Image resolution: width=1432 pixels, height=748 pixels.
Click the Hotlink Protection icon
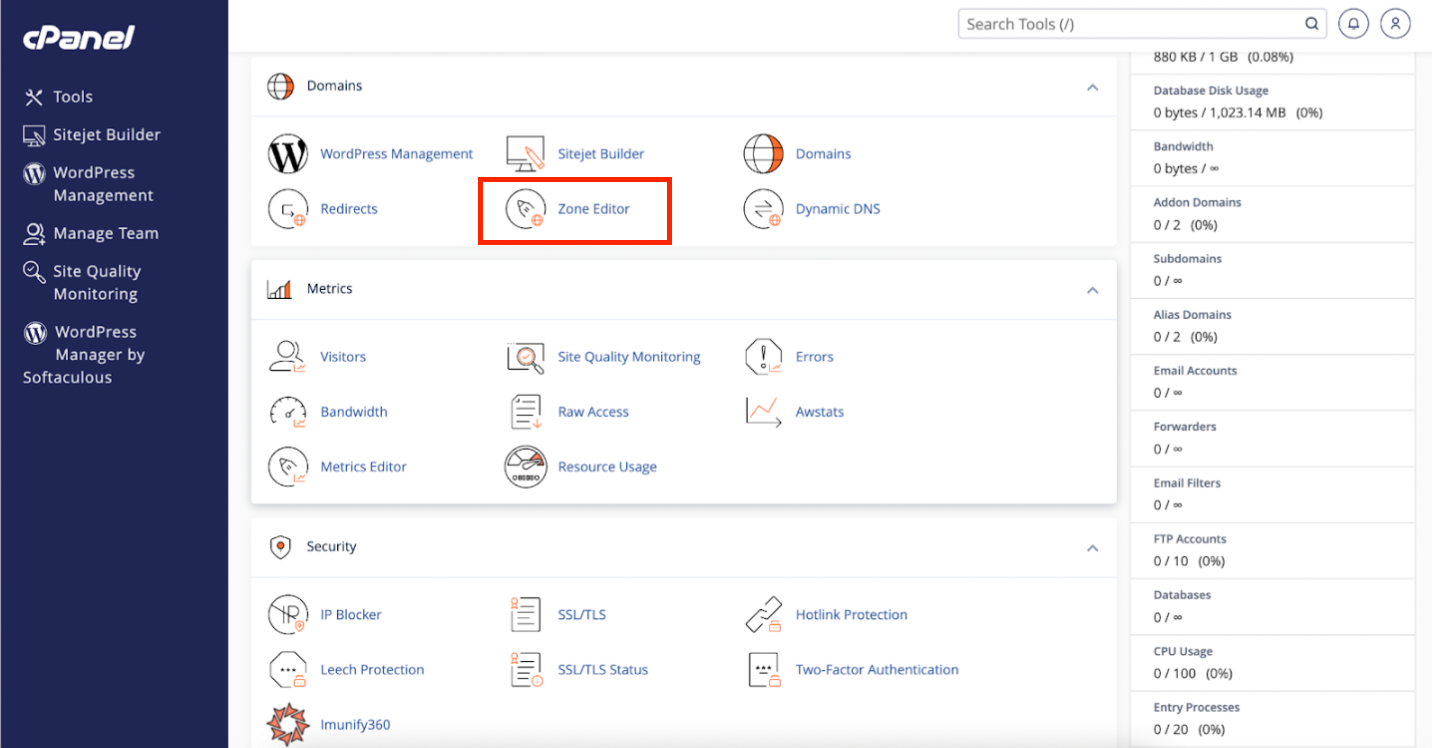pyautogui.click(x=763, y=615)
